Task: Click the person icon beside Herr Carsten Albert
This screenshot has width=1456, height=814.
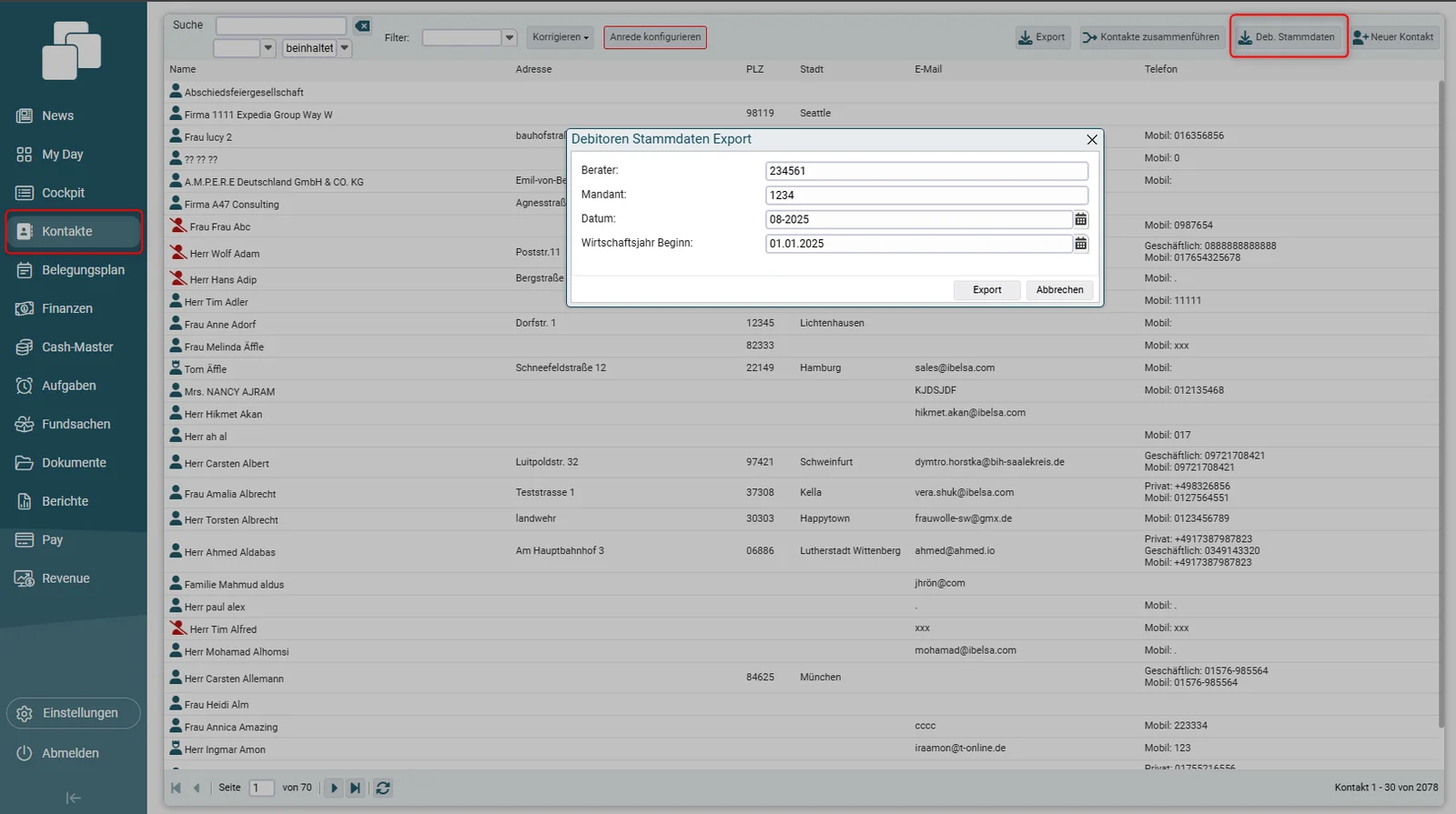Action: (177, 462)
